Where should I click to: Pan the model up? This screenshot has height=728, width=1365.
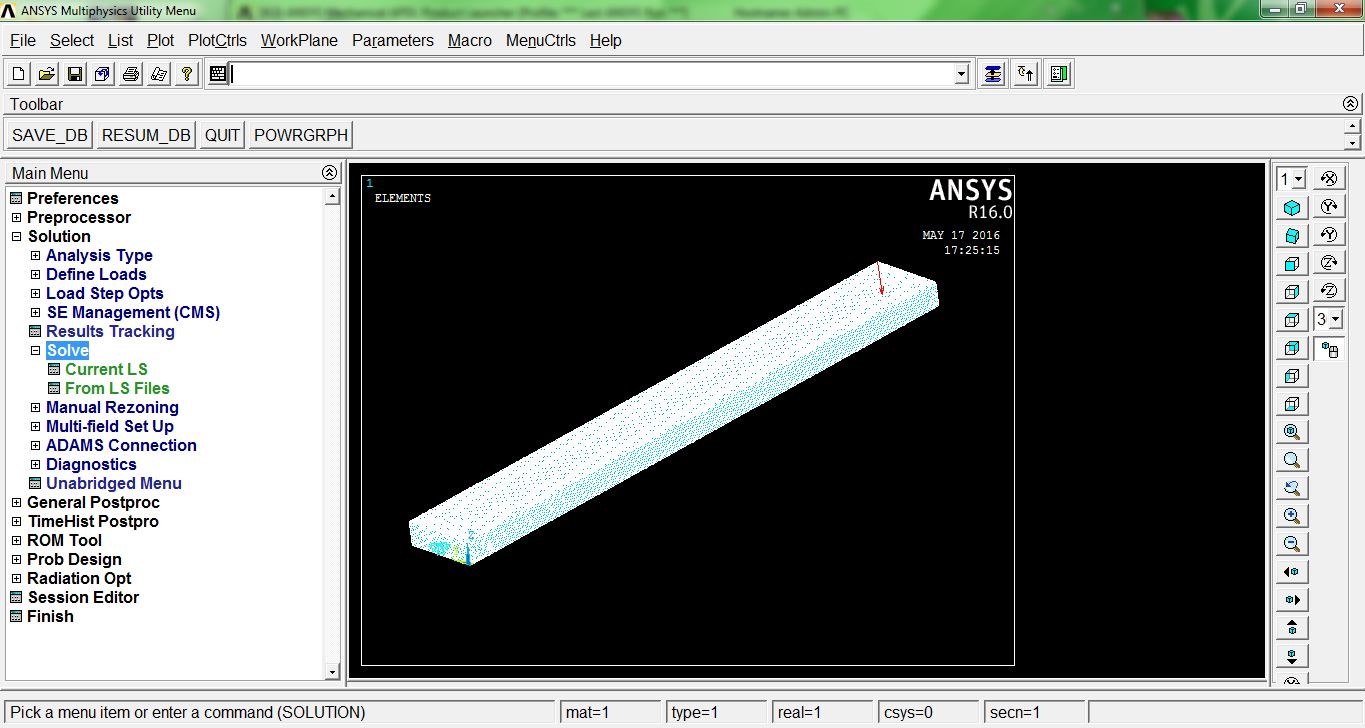[x=1292, y=628]
